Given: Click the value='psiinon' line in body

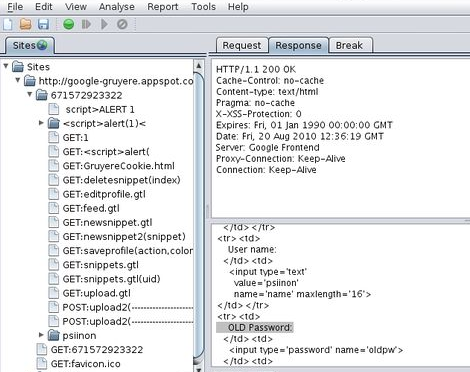Looking at the screenshot, I should coord(266,283).
